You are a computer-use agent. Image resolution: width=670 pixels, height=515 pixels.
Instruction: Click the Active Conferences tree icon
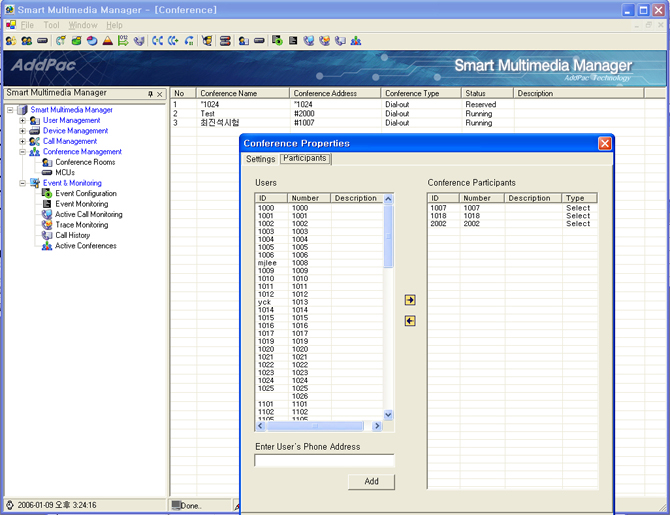point(47,246)
